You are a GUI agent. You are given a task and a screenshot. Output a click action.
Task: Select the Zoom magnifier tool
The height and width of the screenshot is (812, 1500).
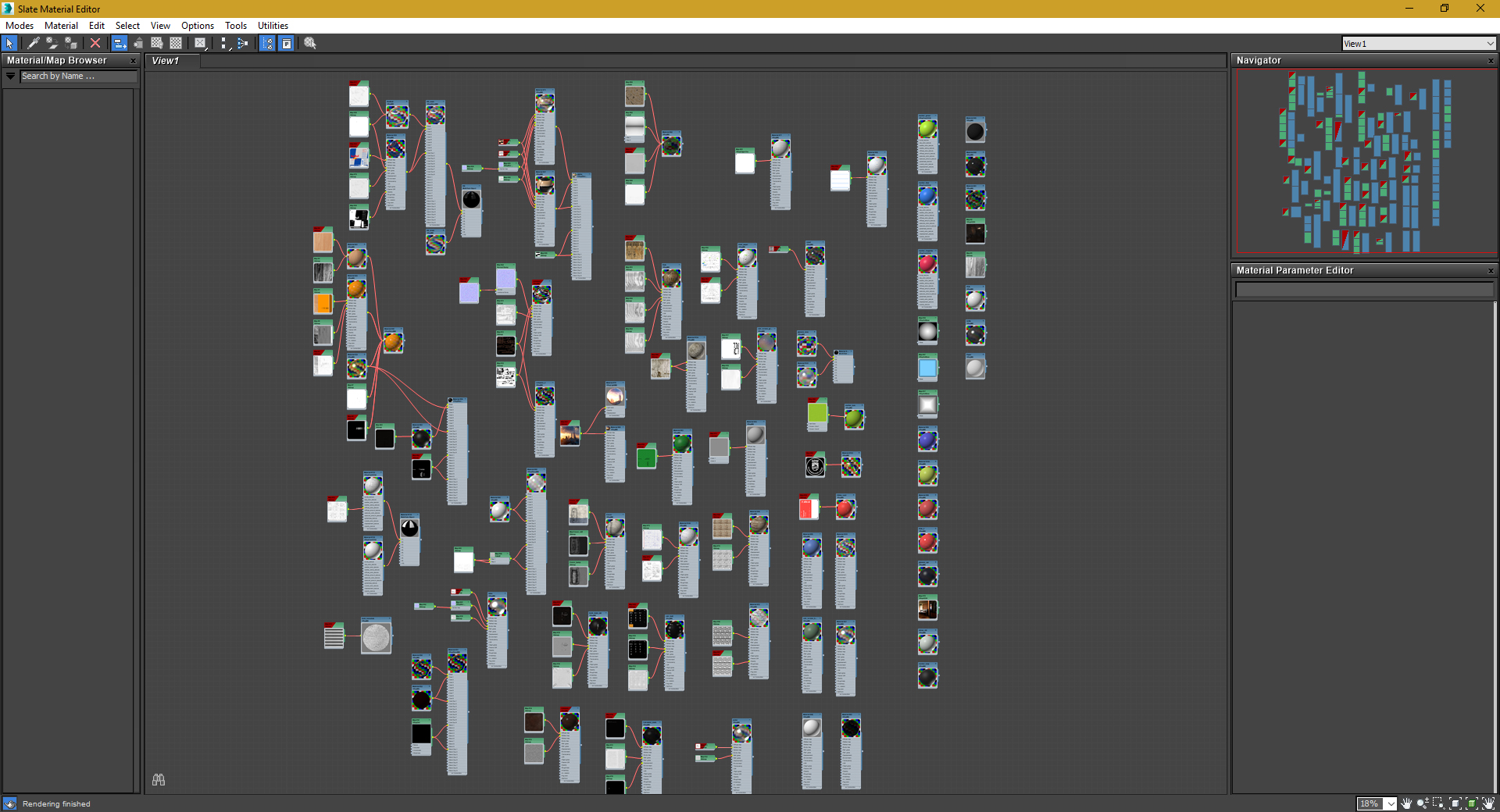(x=1423, y=803)
